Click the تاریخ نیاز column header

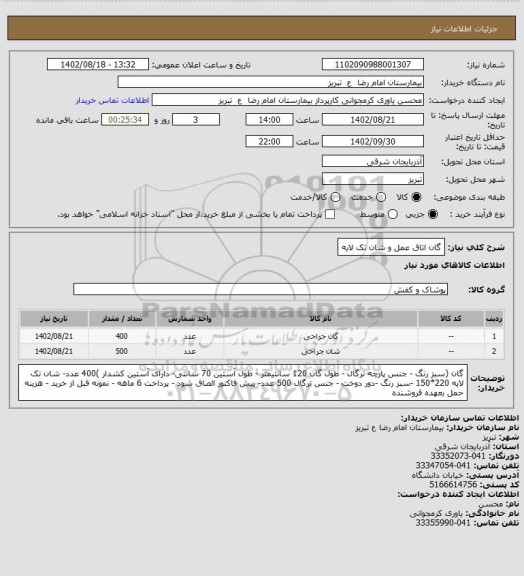(x=54, y=319)
